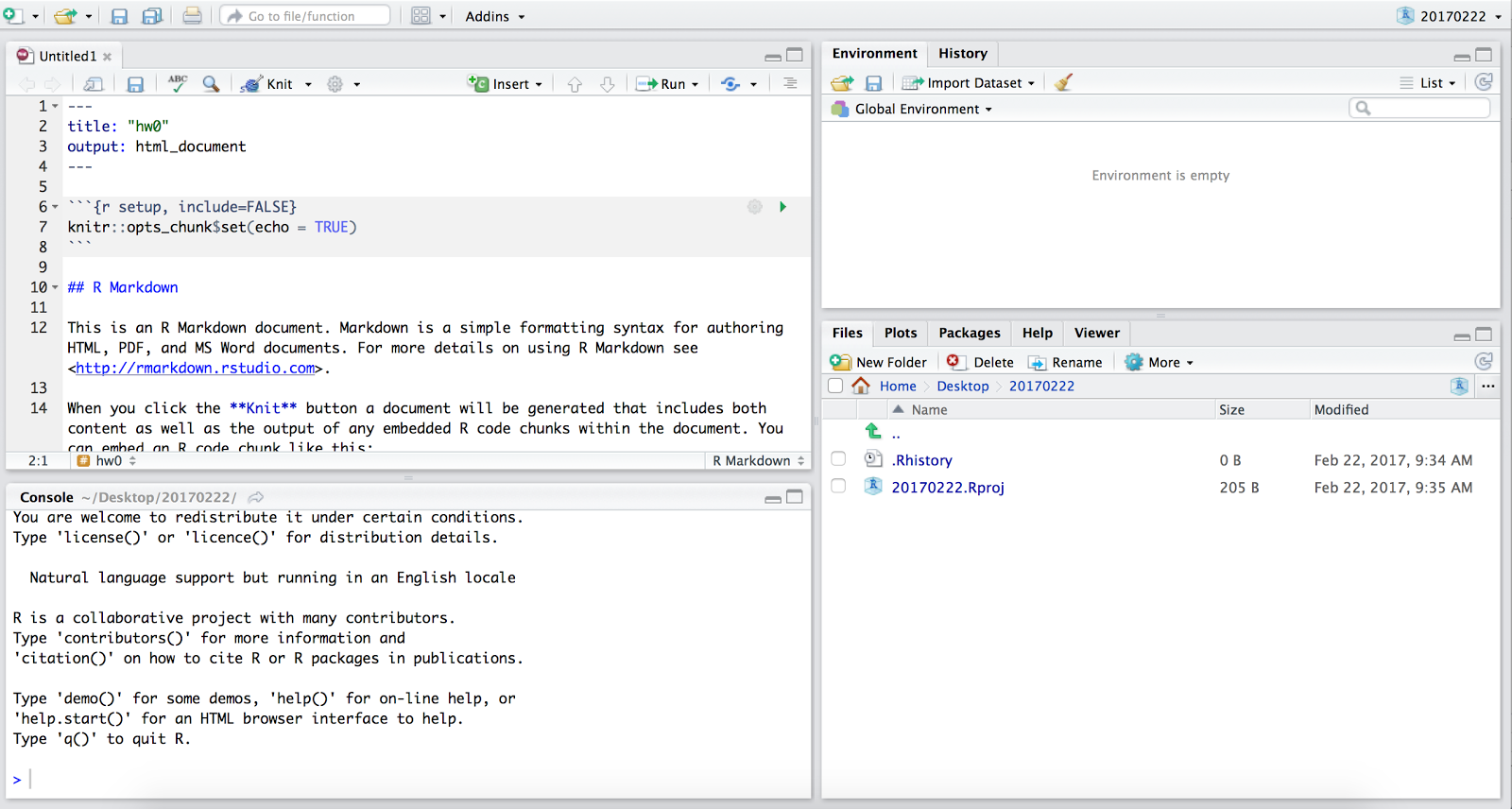Click the project icon in Files path bar
The height and width of the screenshot is (809, 1512).
click(x=1459, y=386)
